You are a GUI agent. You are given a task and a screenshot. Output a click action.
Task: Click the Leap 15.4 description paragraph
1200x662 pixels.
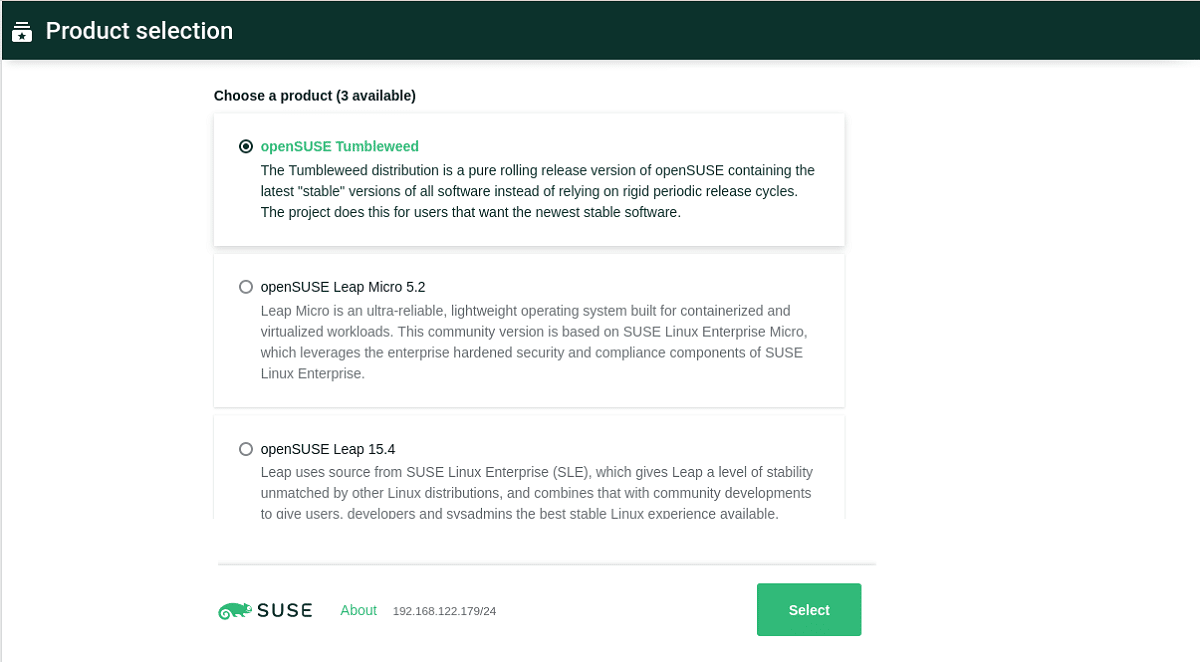pyautogui.click(x=536, y=493)
